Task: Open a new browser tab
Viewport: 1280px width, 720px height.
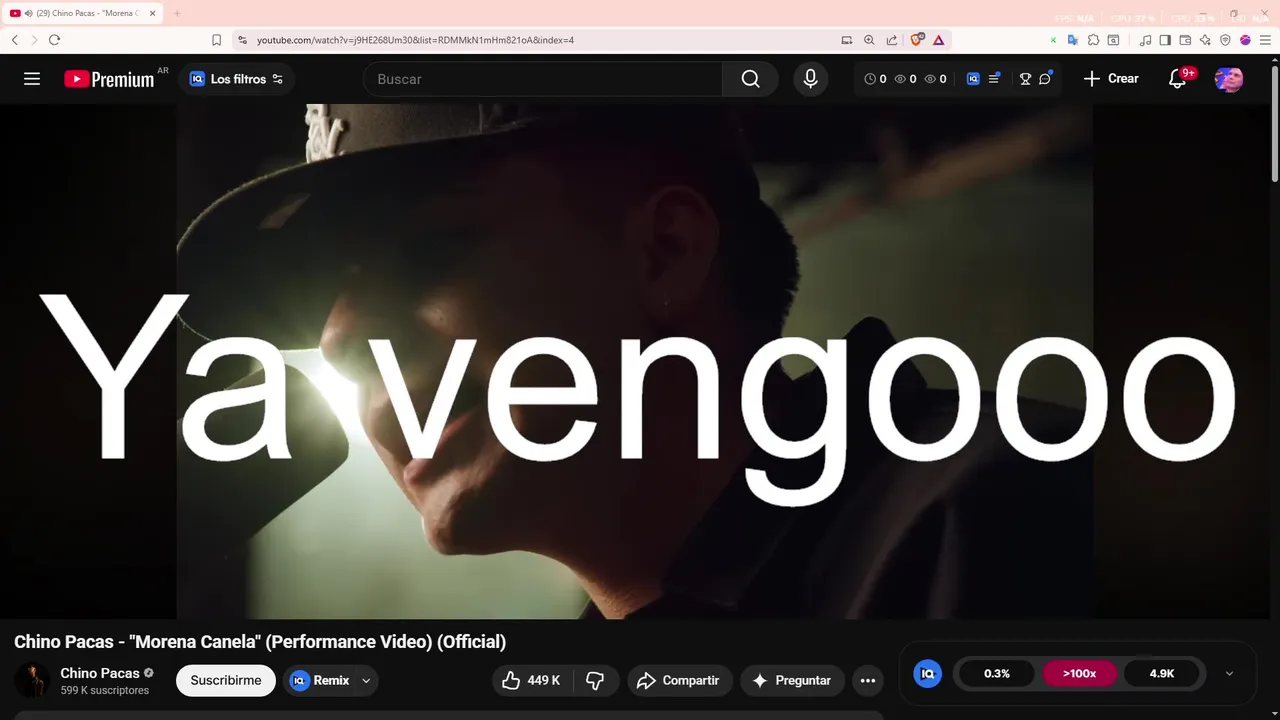Action: 177,13
